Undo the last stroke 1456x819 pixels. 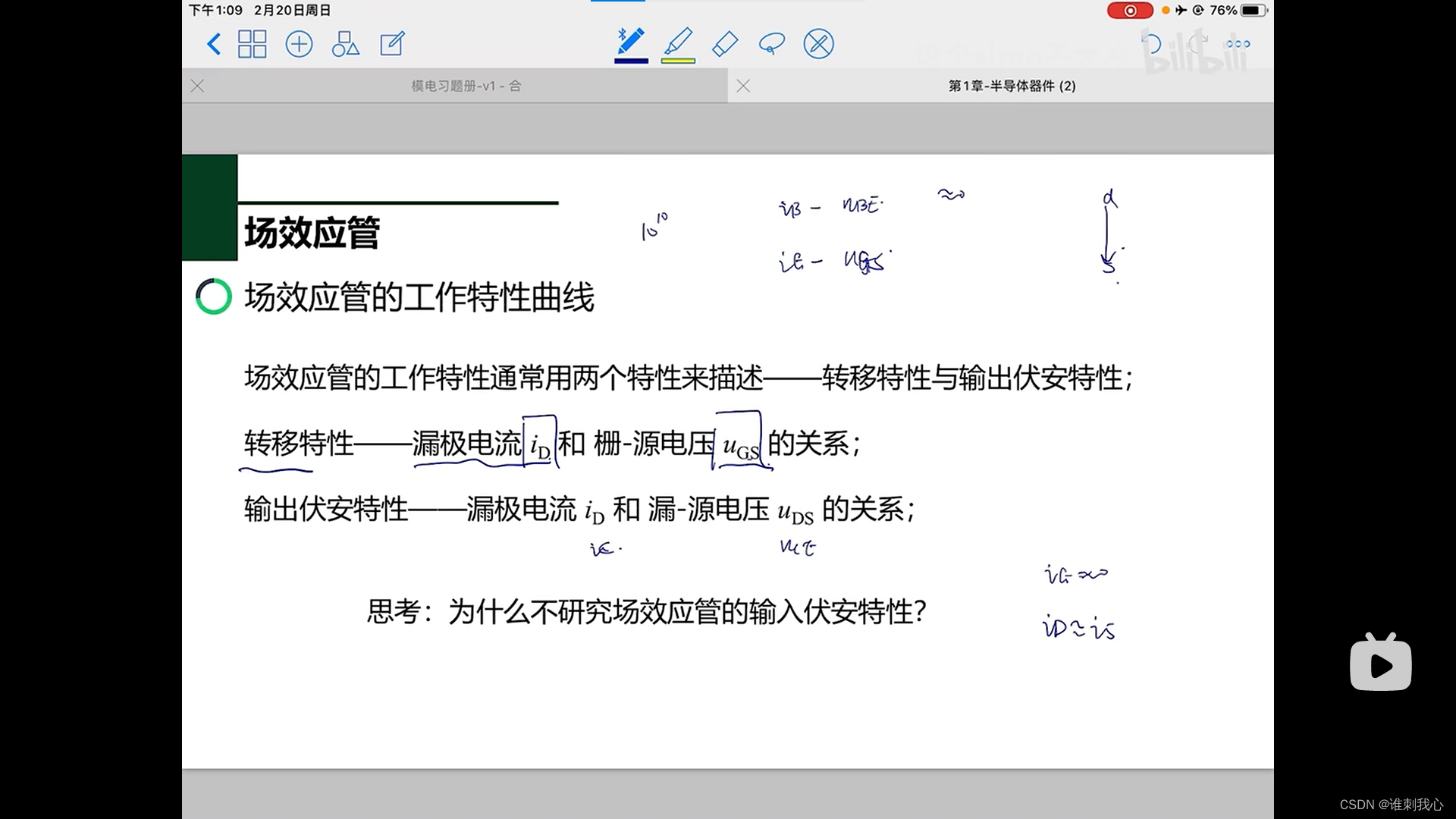point(1151,44)
